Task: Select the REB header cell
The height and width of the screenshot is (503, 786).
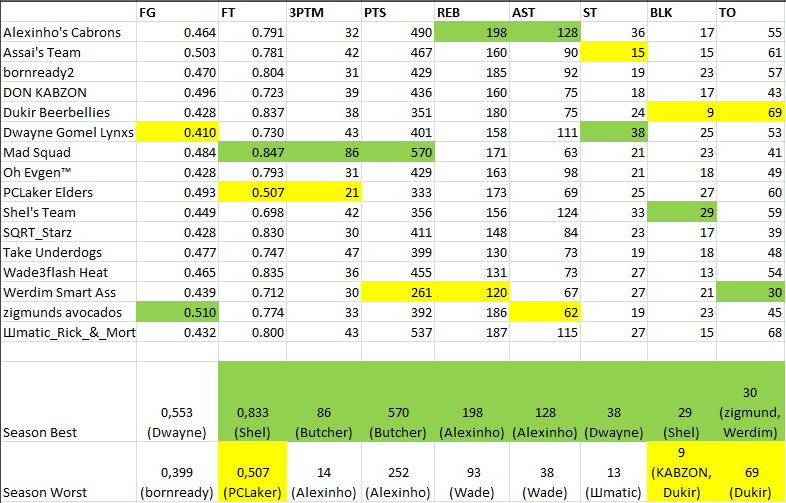Action: (472, 12)
